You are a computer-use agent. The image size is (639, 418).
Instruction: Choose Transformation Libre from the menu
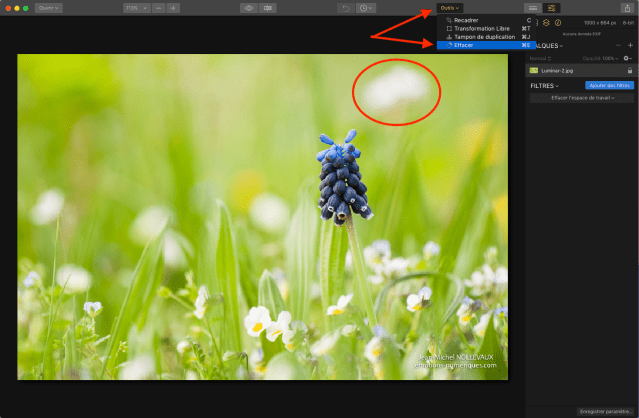(x=487, y=29)
